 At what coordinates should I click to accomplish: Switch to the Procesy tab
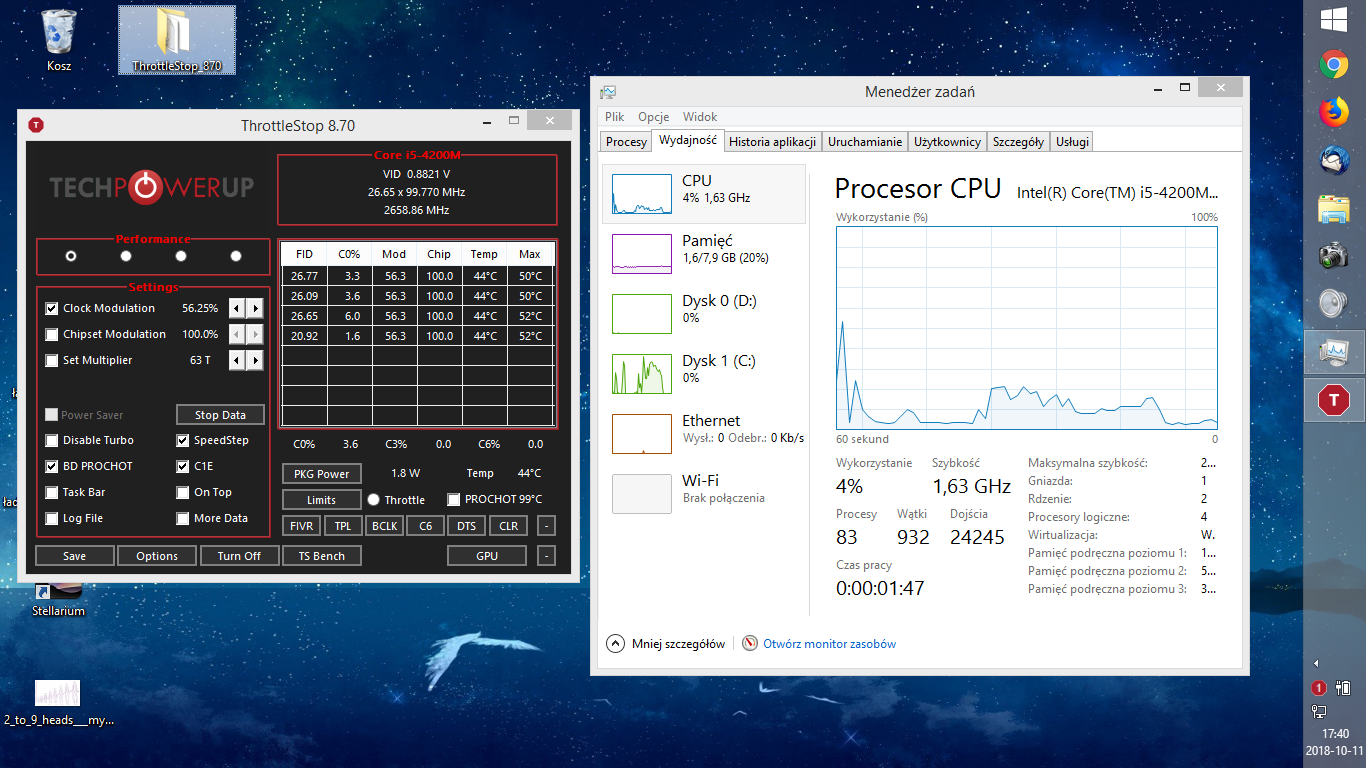(626, 142)
